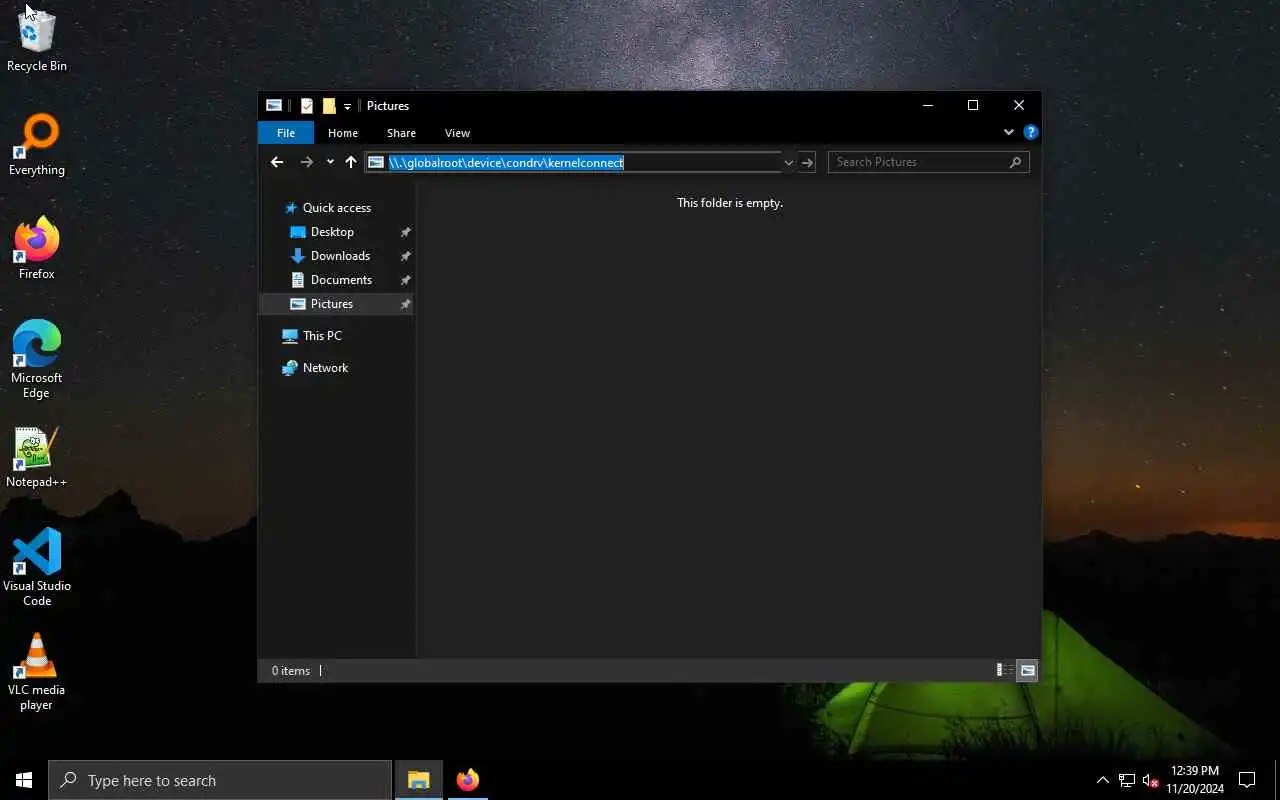Open the notification center icon

1247,780
